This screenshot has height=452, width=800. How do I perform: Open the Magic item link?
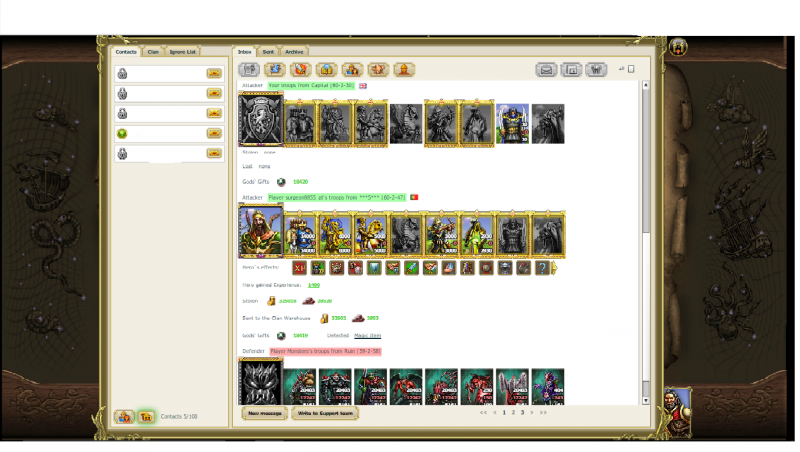point(367,335)
